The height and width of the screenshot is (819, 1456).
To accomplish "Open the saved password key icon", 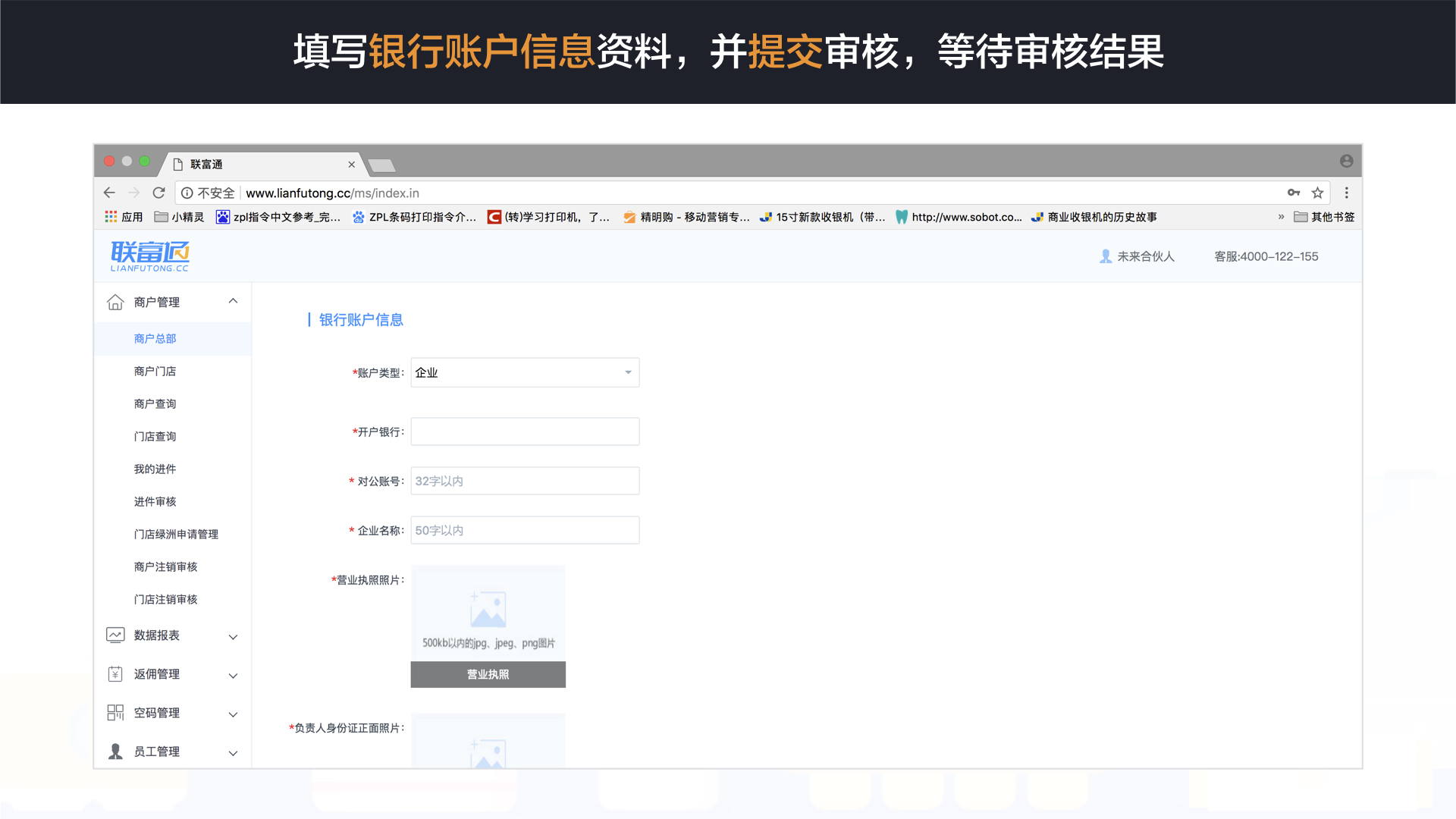I will [x=1294, y=193].
